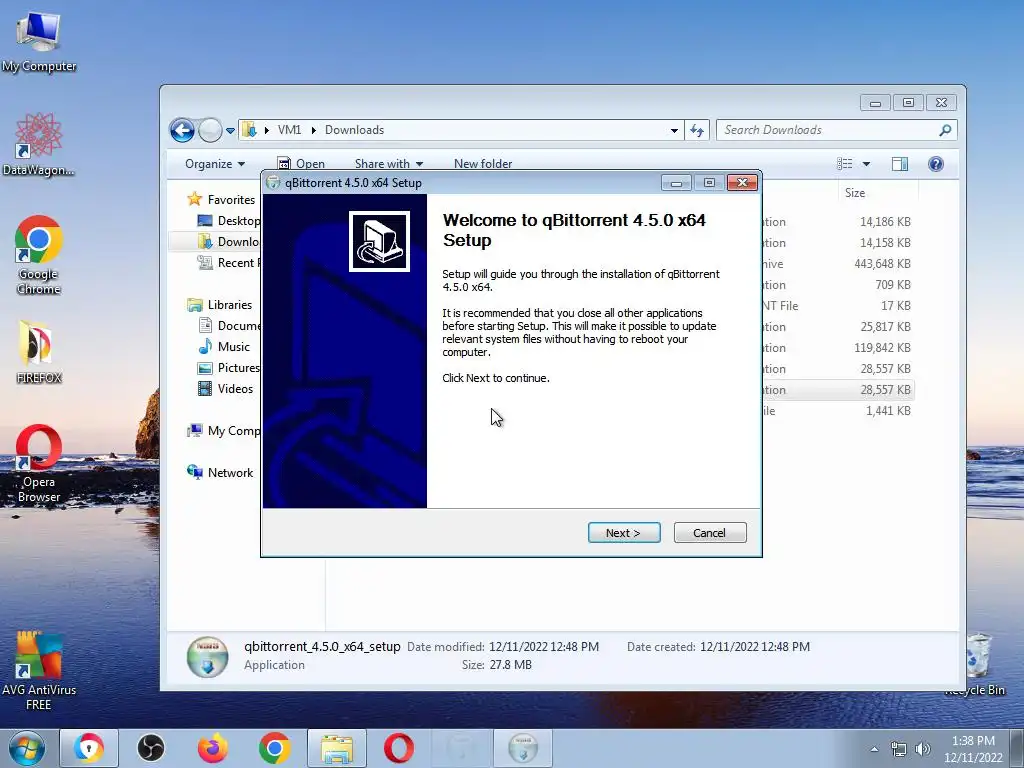The image size is (1024, 768).
Task: Open volume control tray icon
Action: point(923,749)
